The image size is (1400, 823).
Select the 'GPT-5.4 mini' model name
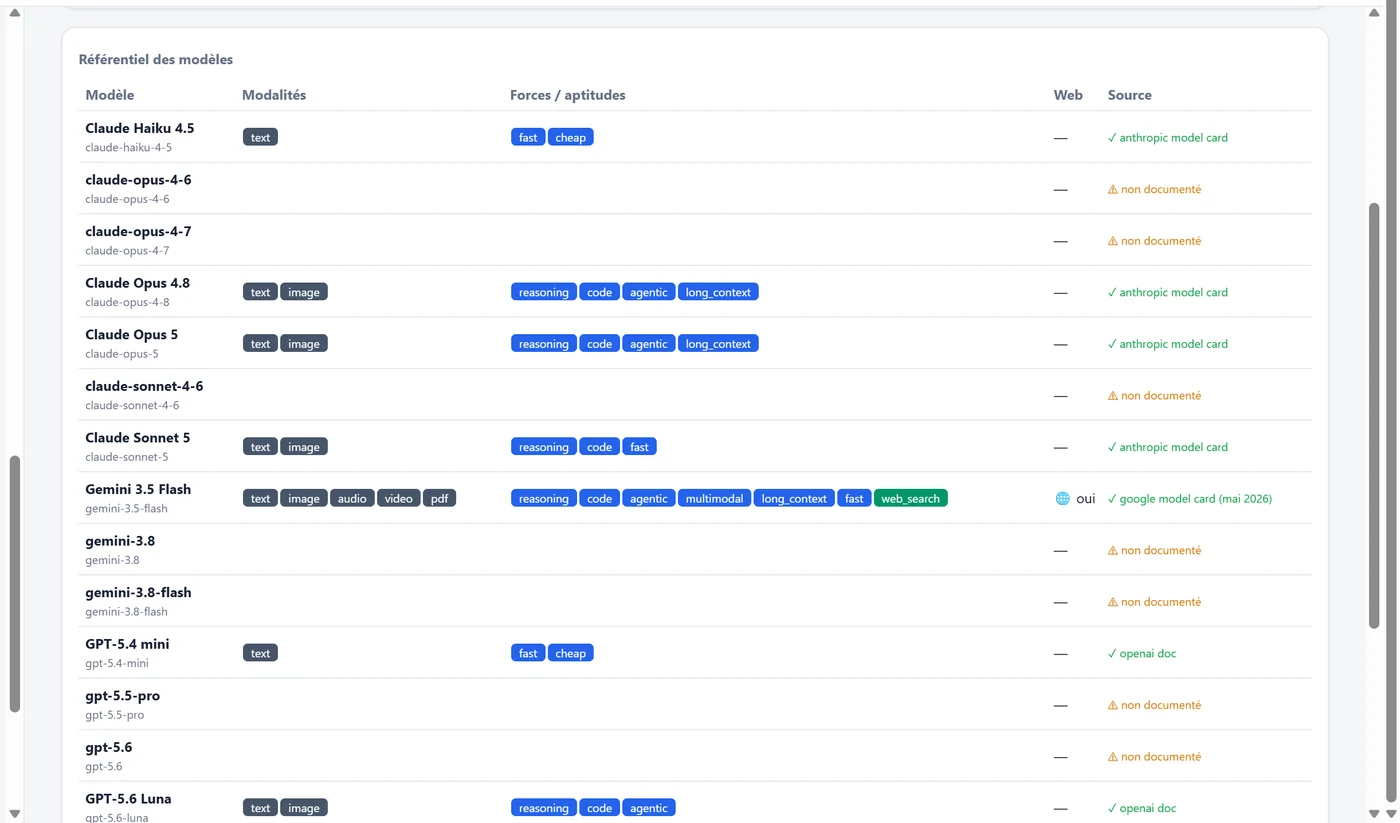click(127, 644)
